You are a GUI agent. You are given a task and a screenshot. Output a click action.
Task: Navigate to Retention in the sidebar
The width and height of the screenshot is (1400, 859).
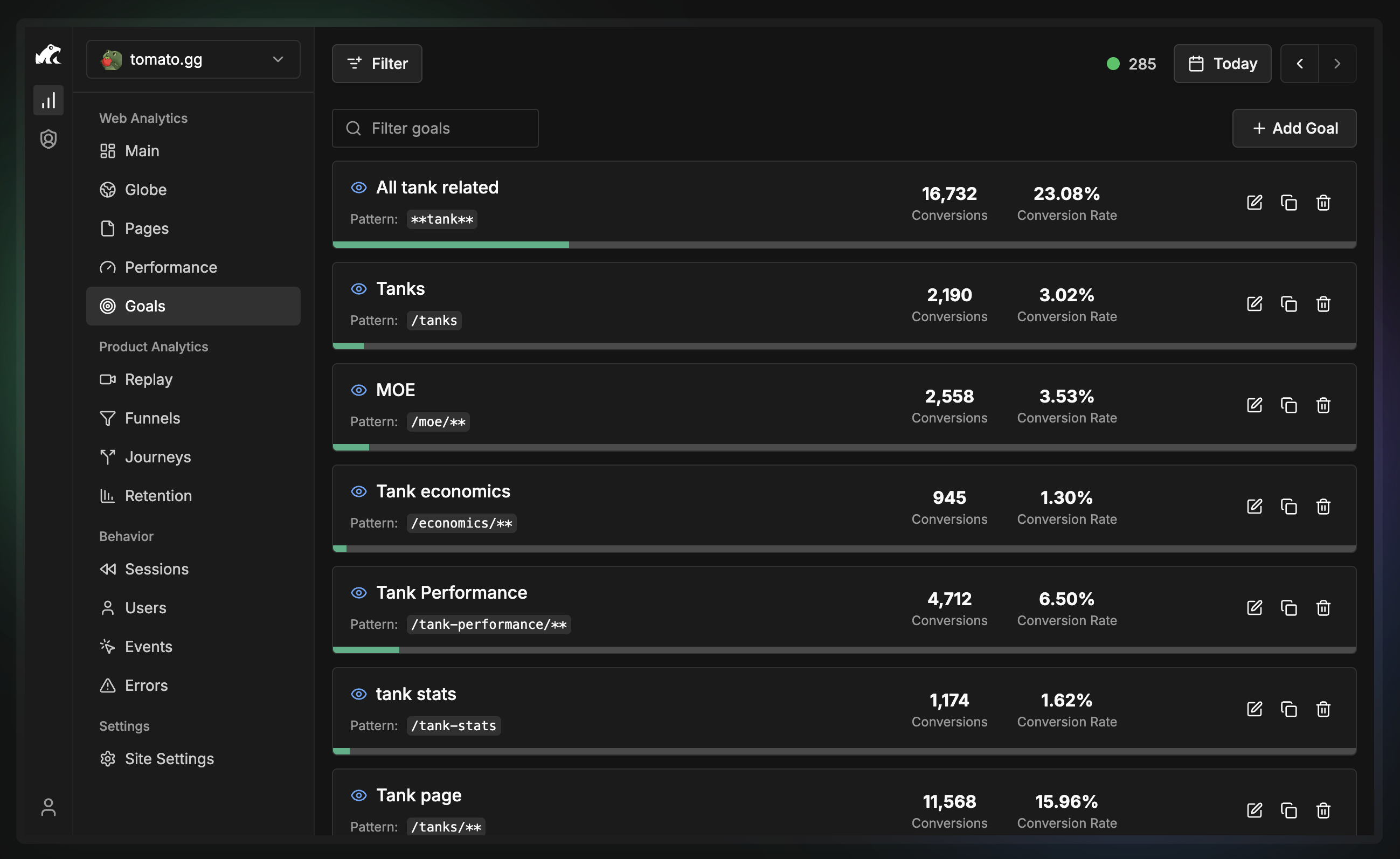[x=158, y=496]
